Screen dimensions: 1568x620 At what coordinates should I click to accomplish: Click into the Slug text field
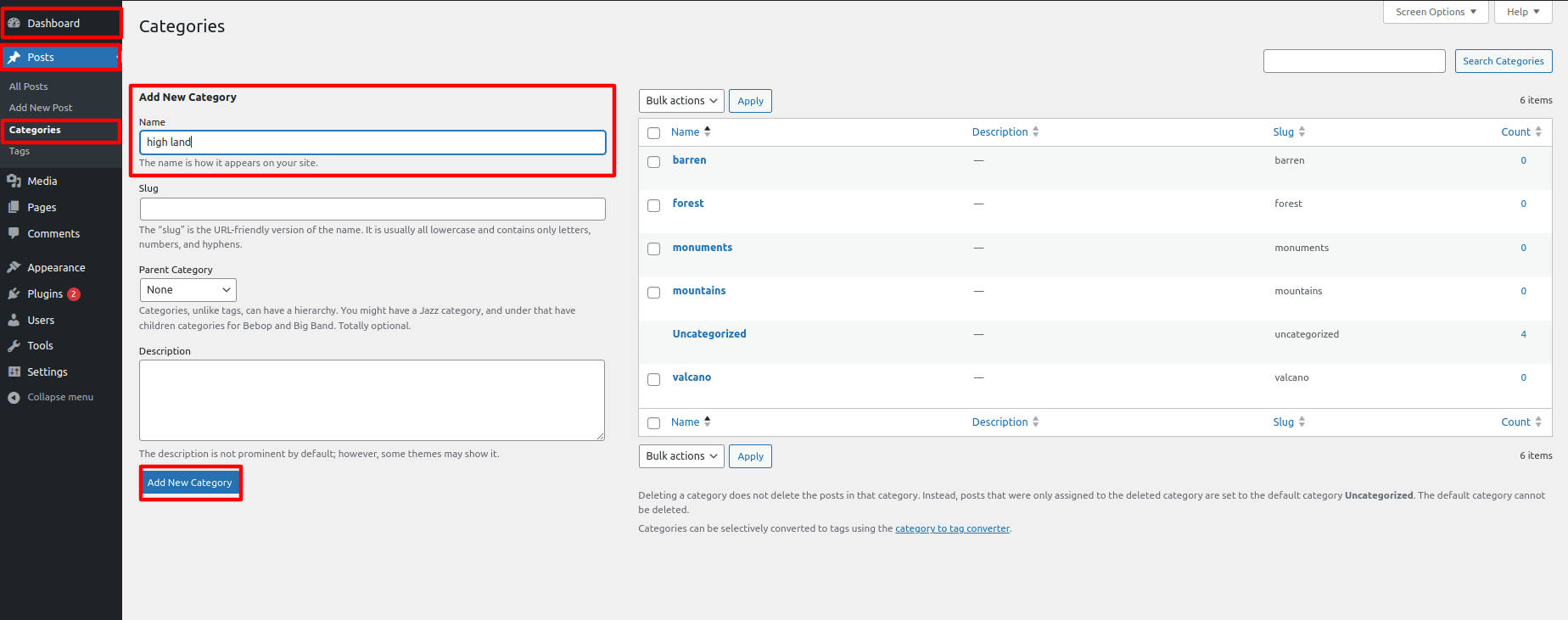coord(372,209)
